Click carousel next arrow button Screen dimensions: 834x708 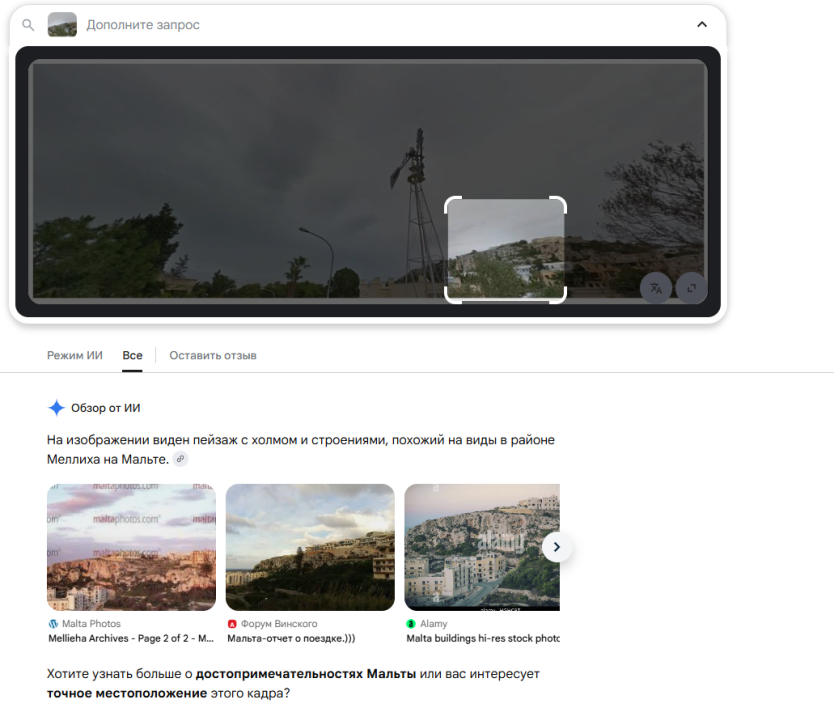click(x=557, y=547)
